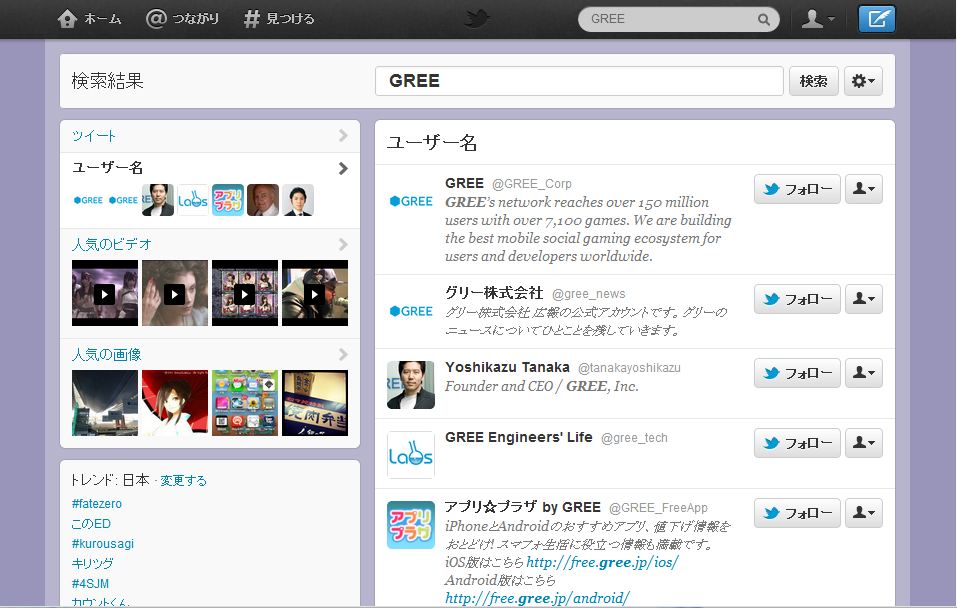The width and height of the screenshot is (957, 608).
Task: Play the third popular video thumbnail
Action: pyautogui.click(x=245, y=294)
